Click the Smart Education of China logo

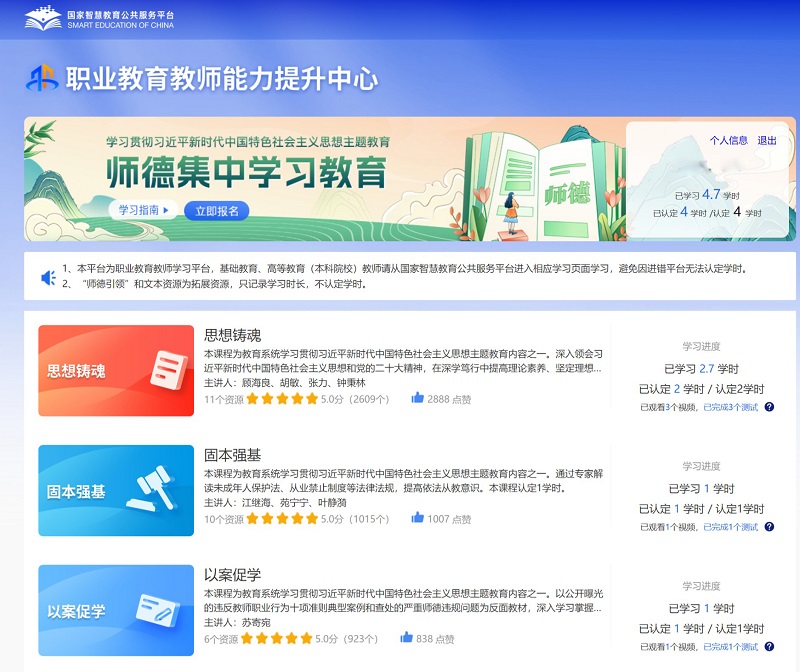pos(99,18)
